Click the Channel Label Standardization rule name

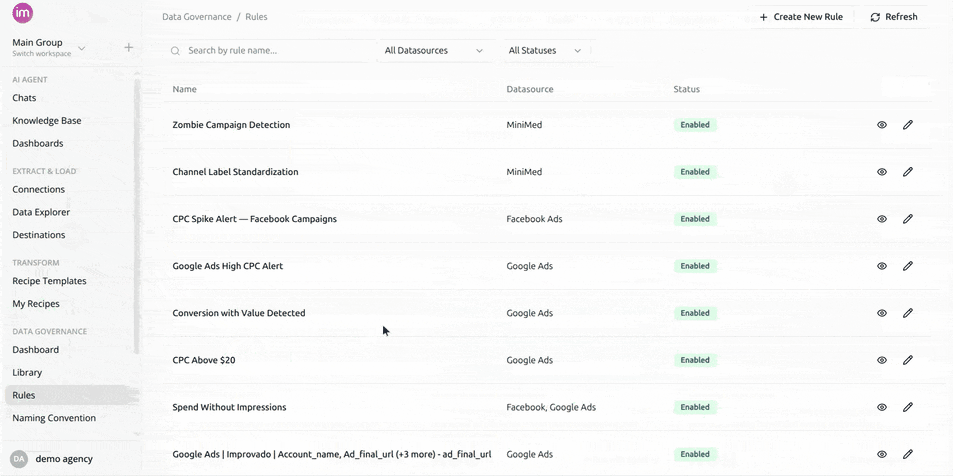[x=235, y=172]
